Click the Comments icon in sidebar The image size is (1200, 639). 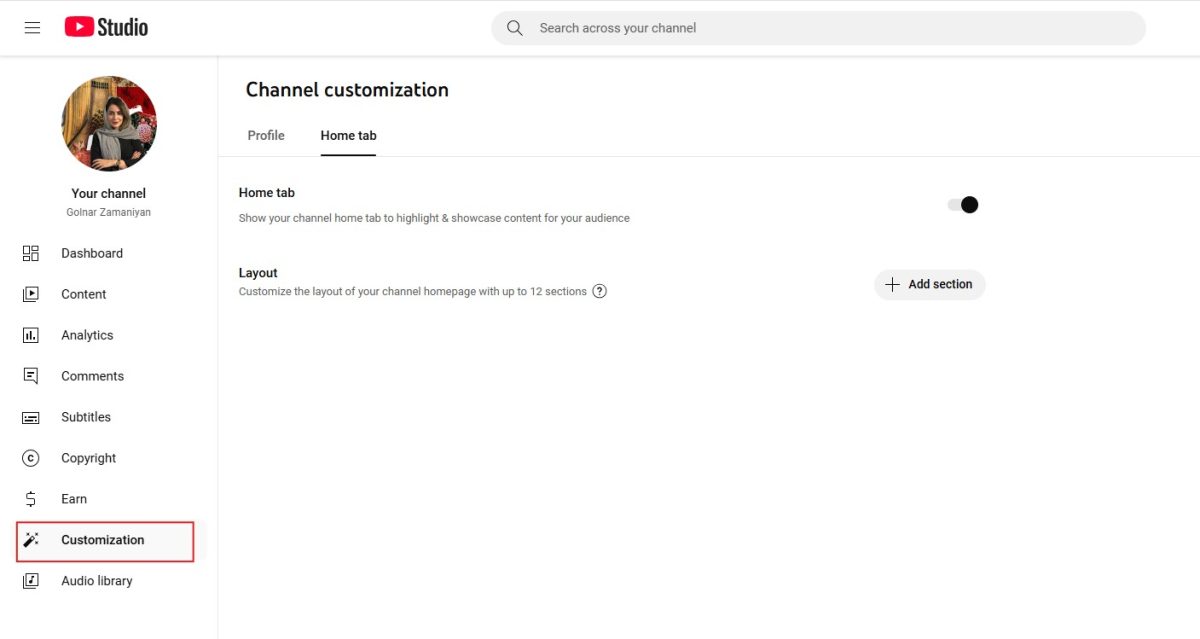31,376
